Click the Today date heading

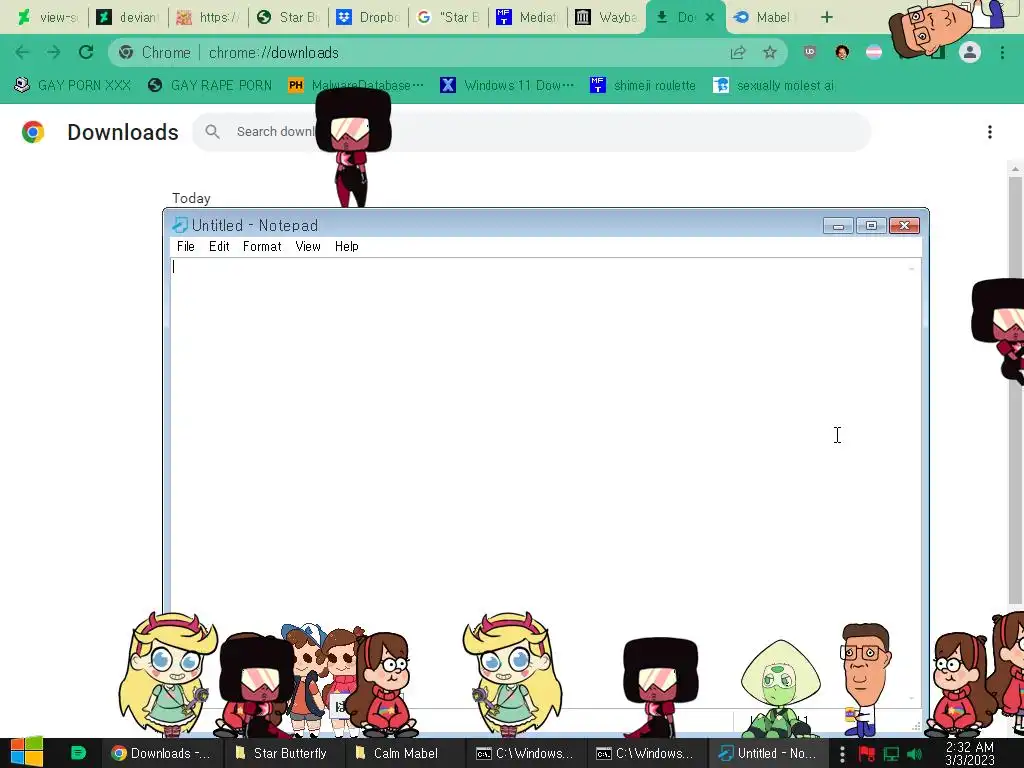191,199
